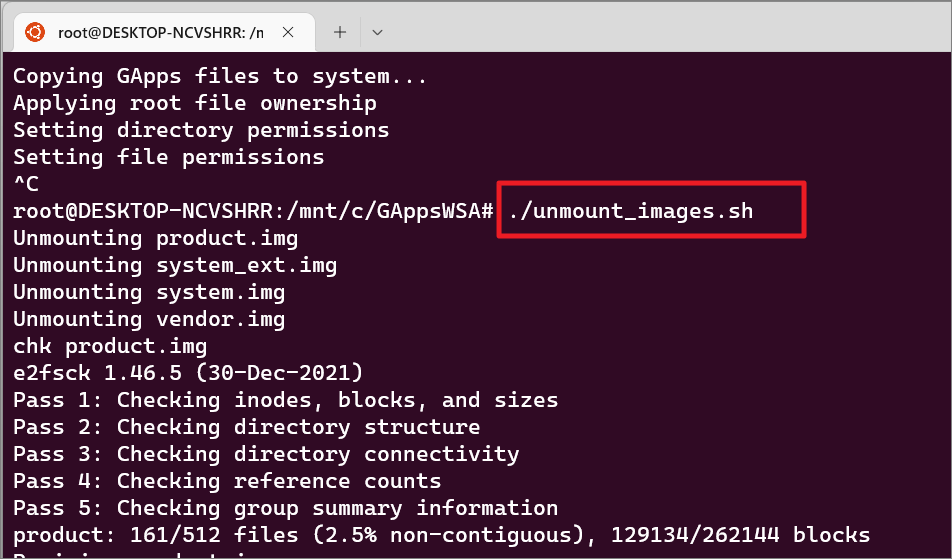
Task: Click the root@DESKTOP-NCVSHRR:/mnt/c/GAppsWSA# prompt
Action: pyautogui.click(x=253, y=211)
